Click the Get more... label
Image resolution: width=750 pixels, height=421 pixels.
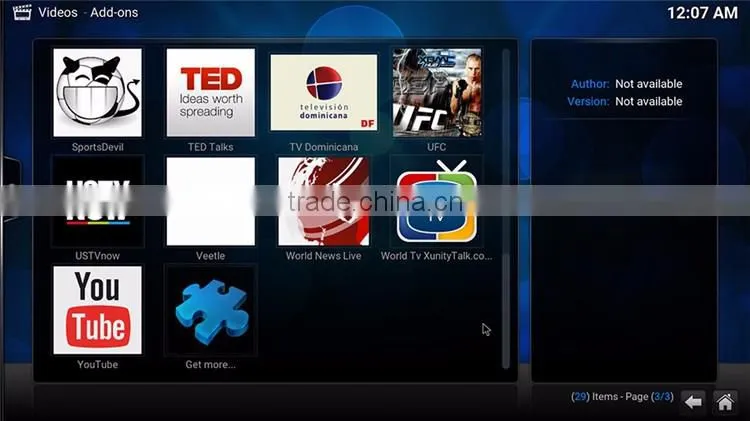tap(210, 365)
